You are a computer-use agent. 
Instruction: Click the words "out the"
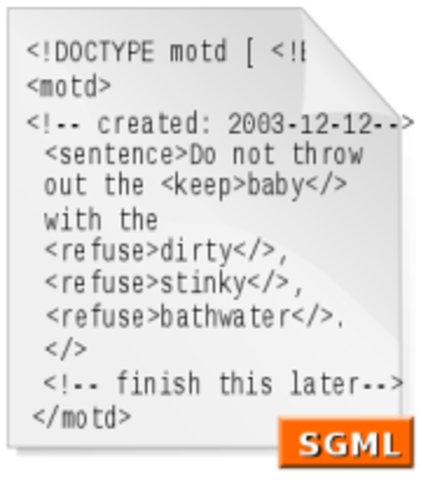click(x=94, y=185)
